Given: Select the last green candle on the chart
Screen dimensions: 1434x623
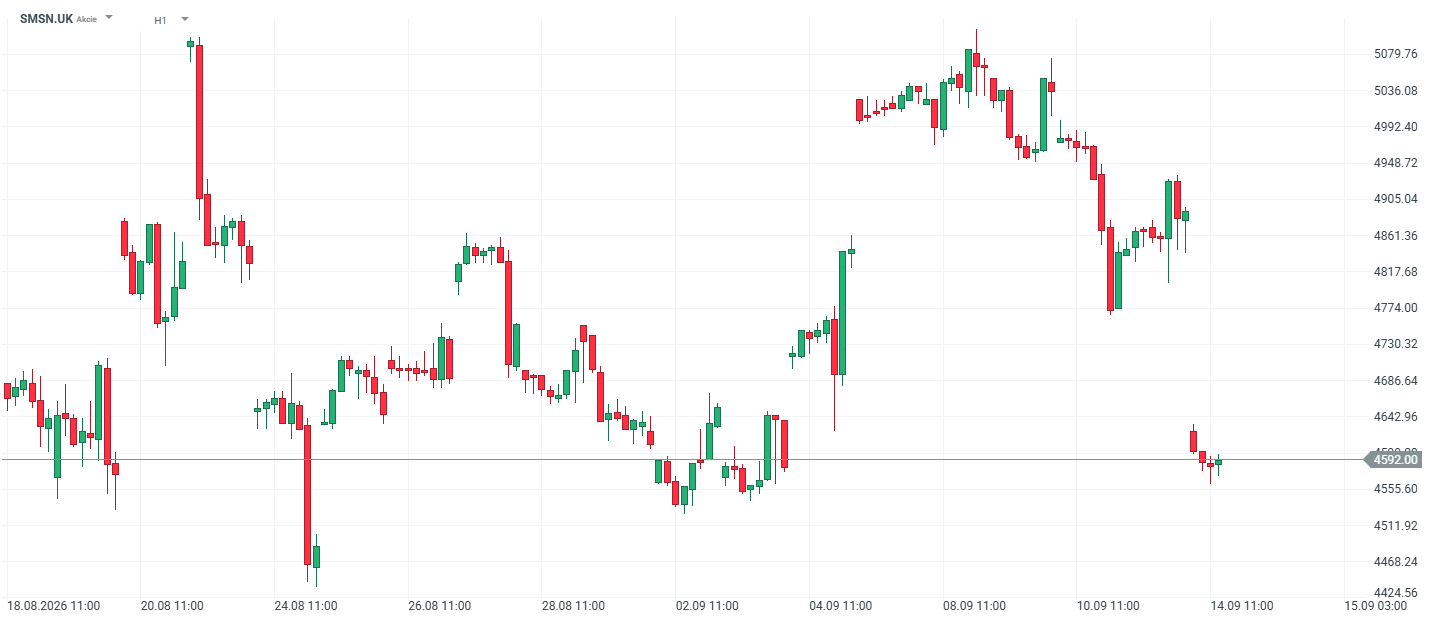Looking at the screenshot, I should (x=1218, y=462).
